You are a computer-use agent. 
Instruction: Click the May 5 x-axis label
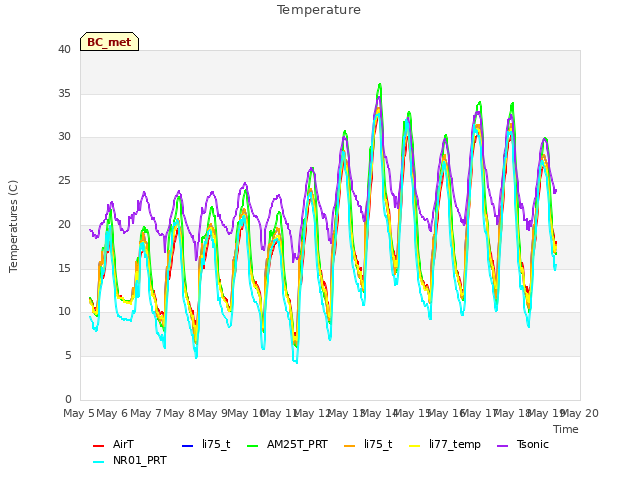[79, 413]
